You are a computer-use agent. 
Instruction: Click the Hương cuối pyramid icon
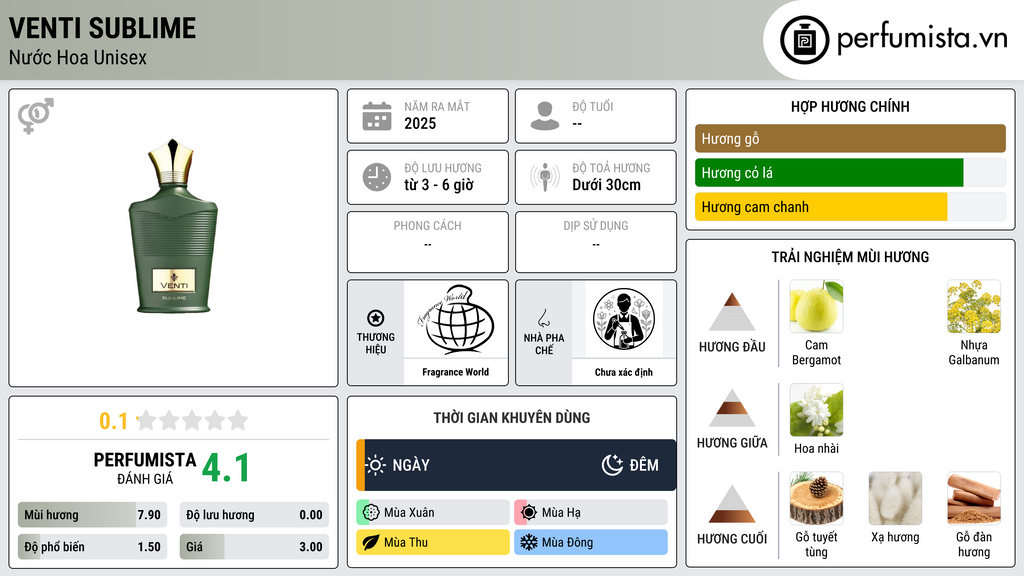click(x=732, y=504)
